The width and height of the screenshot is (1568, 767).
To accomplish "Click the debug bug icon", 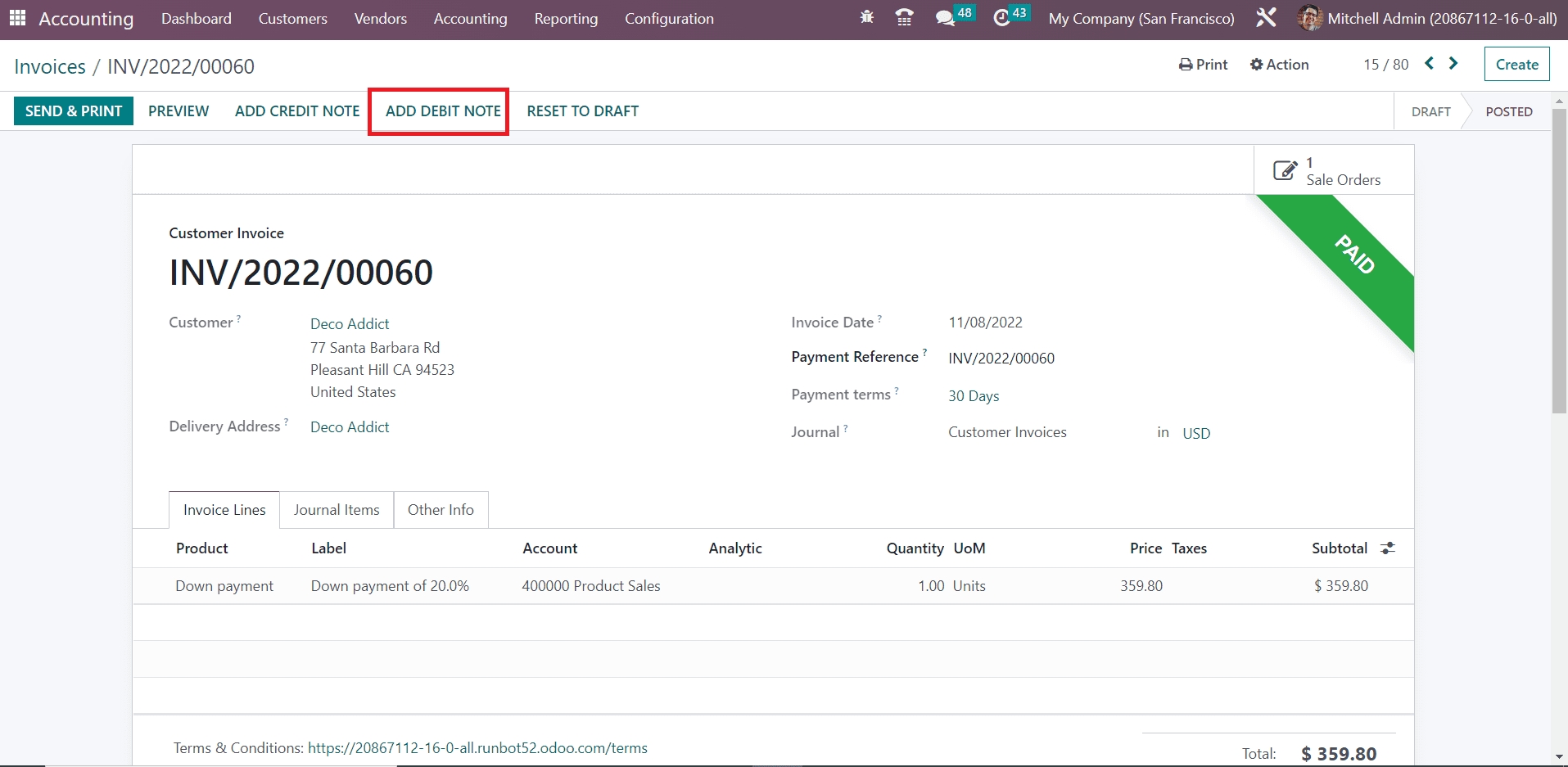I will [866, 18].
